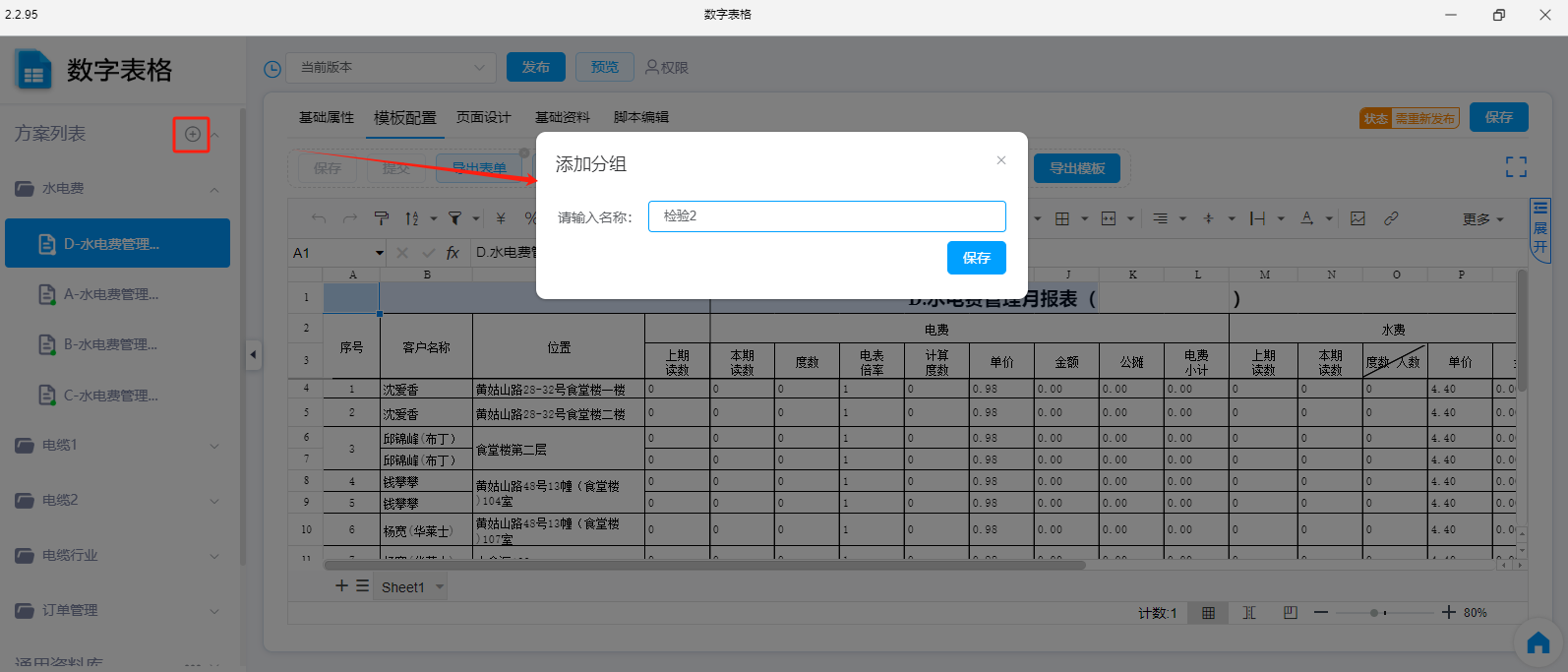Click the fullscreen expand icon

[1516, 167]
